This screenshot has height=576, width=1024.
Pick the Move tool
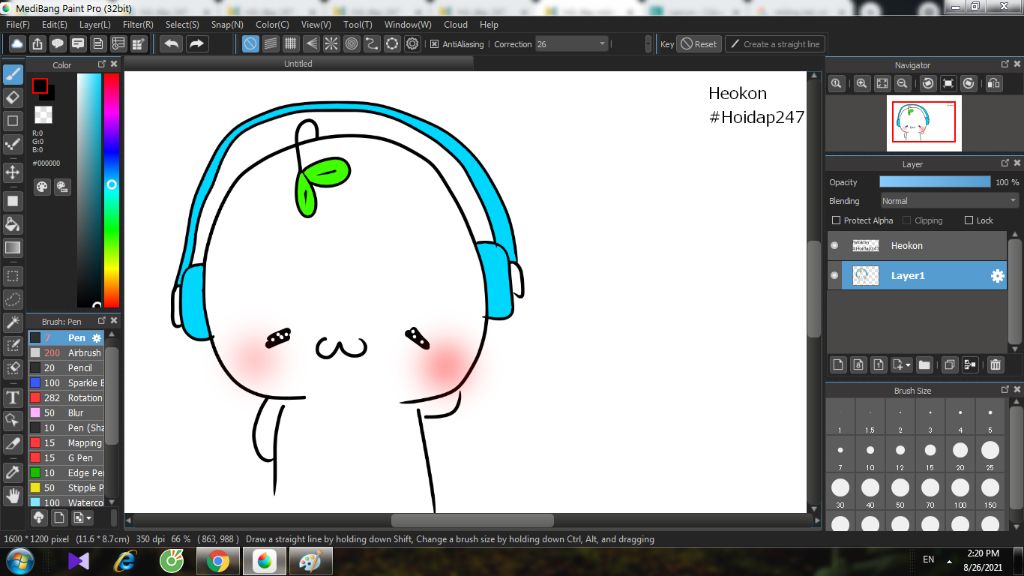(12, 172)
